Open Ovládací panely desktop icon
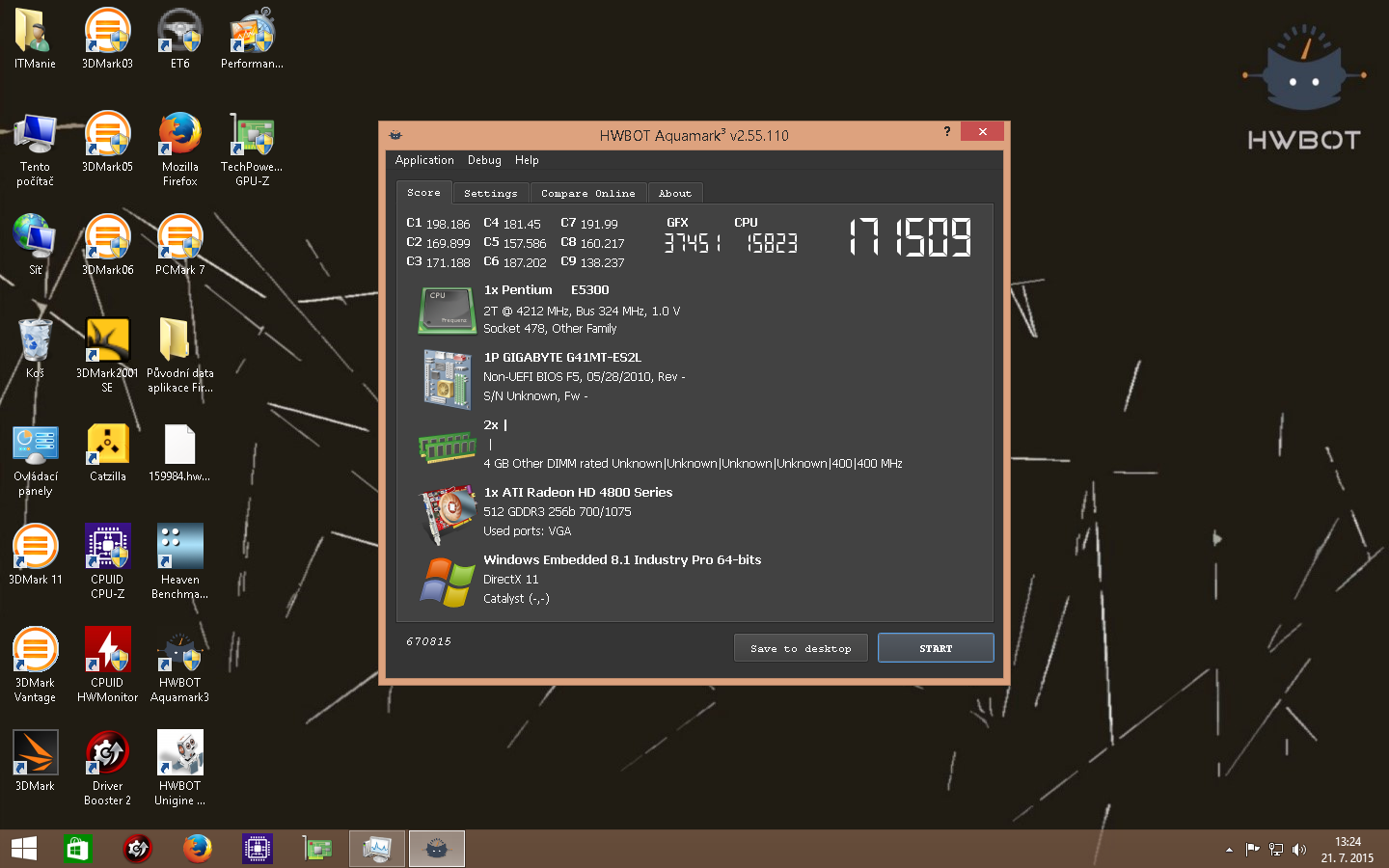Viewport: 1389px width, 868px height. pyautogui.click(x=35, y=461)
